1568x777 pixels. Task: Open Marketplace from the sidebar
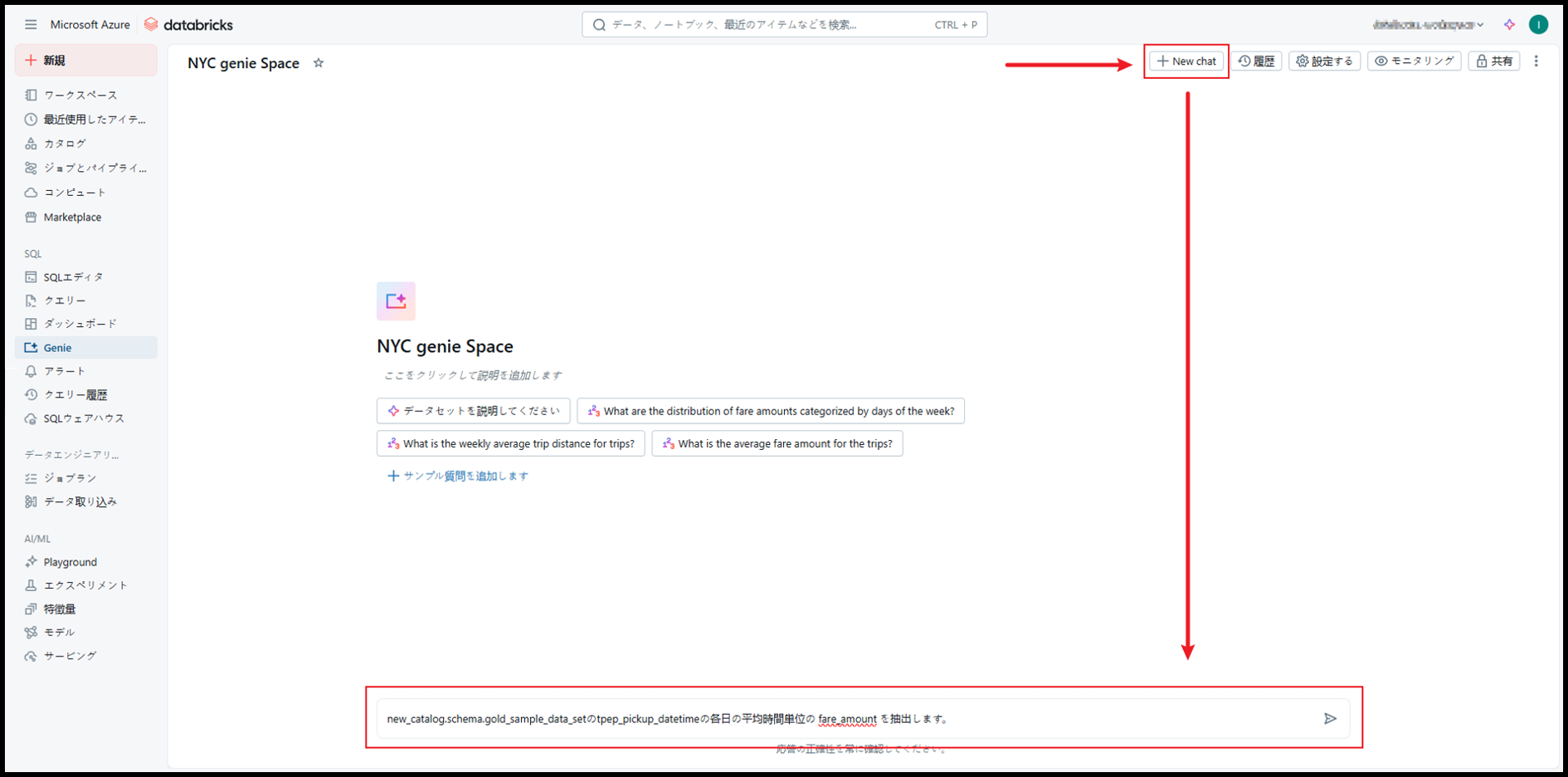point(85,217)
